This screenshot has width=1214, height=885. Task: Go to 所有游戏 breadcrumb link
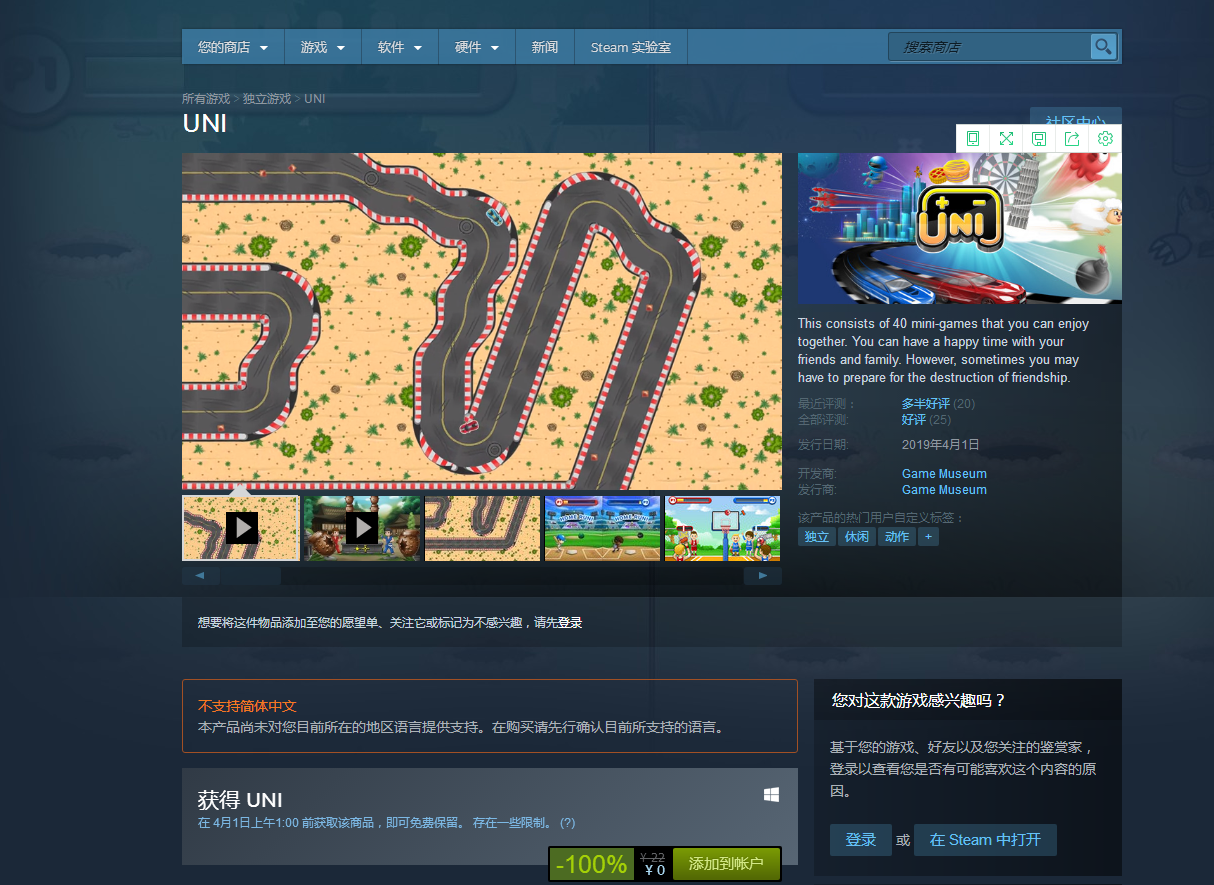coord(206,99)
